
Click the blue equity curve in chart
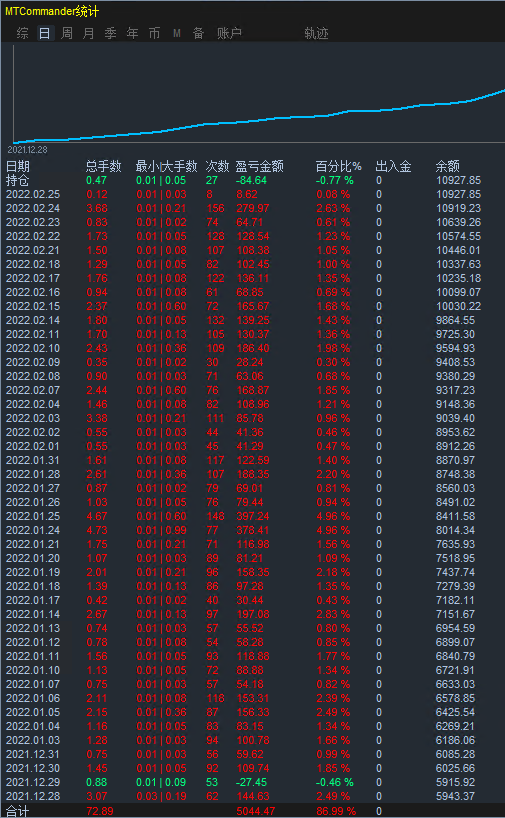261,119
